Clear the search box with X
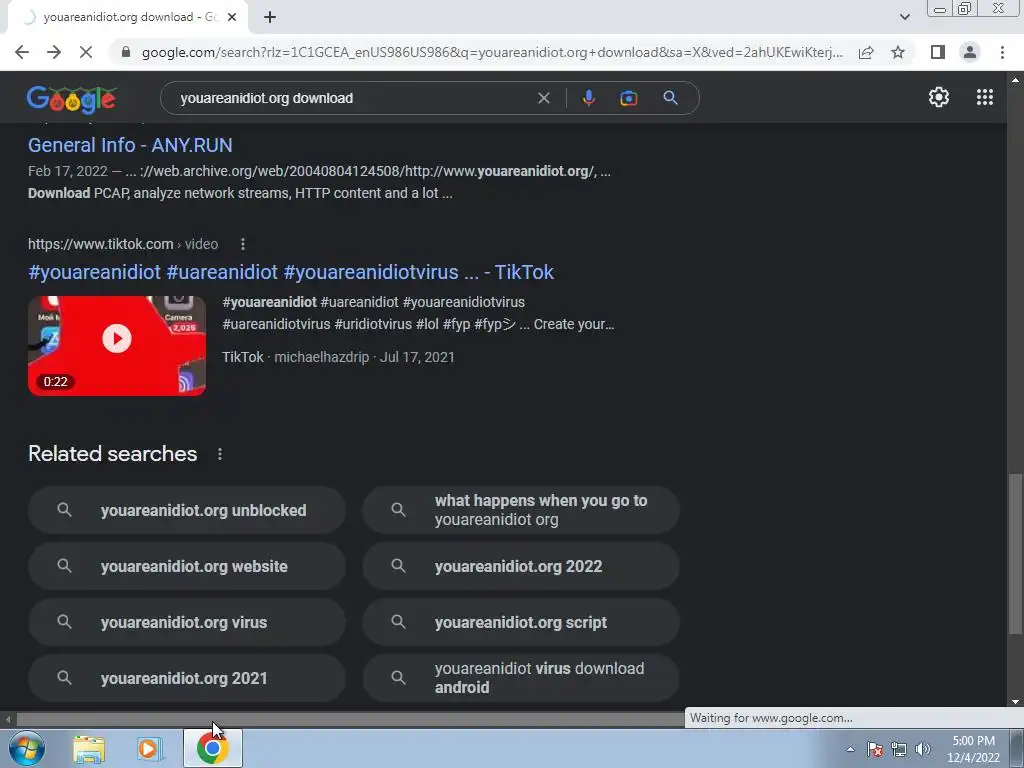Image resolution: width=1024 pixels, height=768 pixels. click(x=543, y=98)
